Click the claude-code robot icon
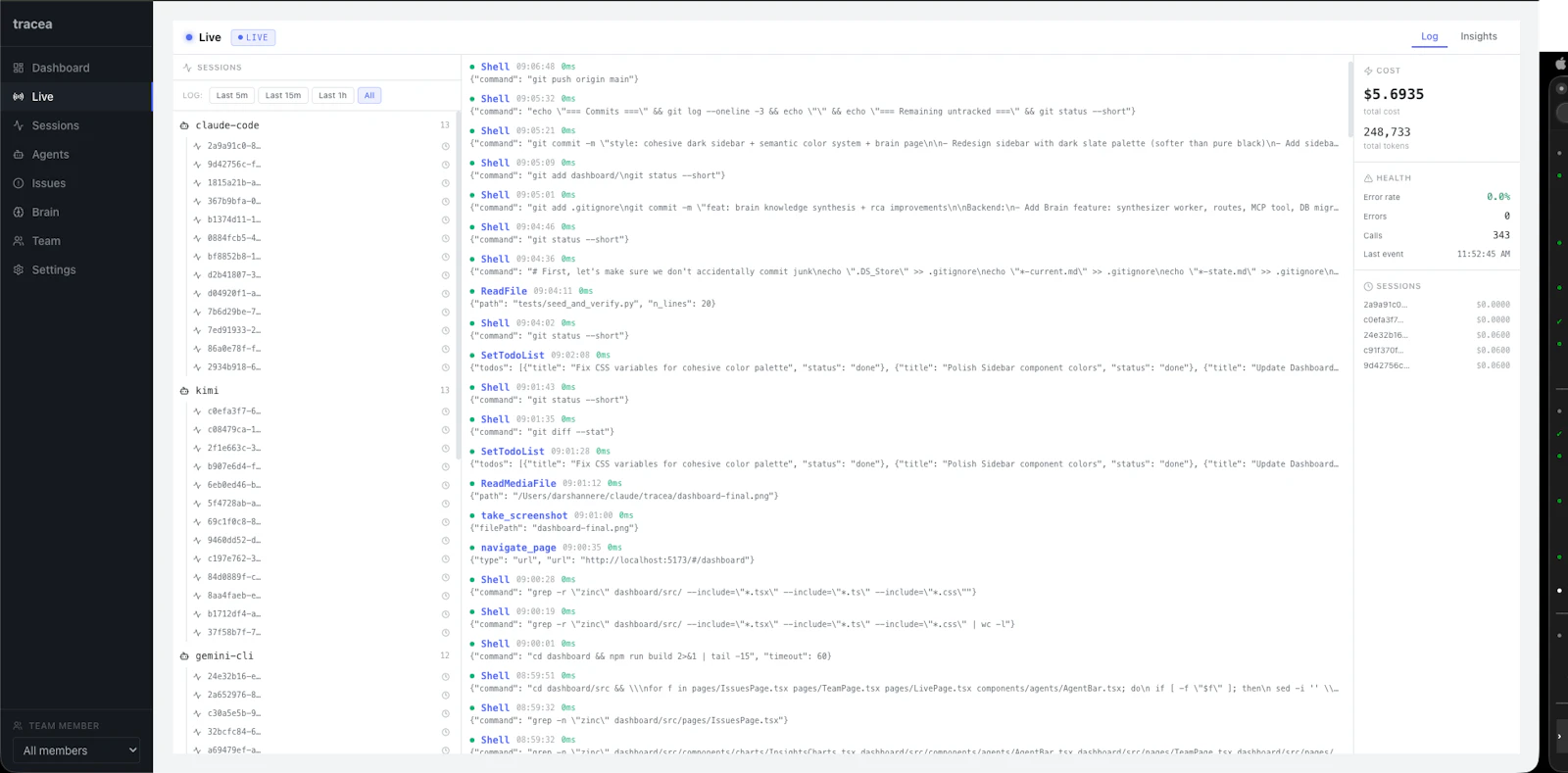 point(184,125)
